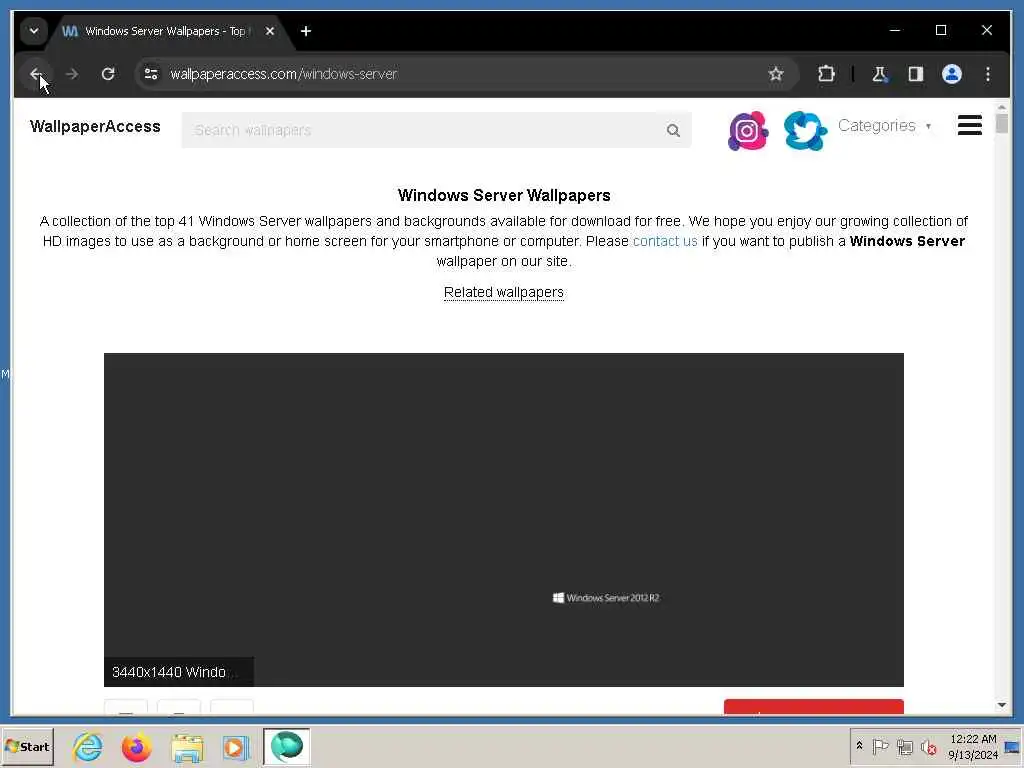Reload the page with the refresh icon
Image resolution: width=1024 pixels, height=768 pixels.
[x=108, y=74]
